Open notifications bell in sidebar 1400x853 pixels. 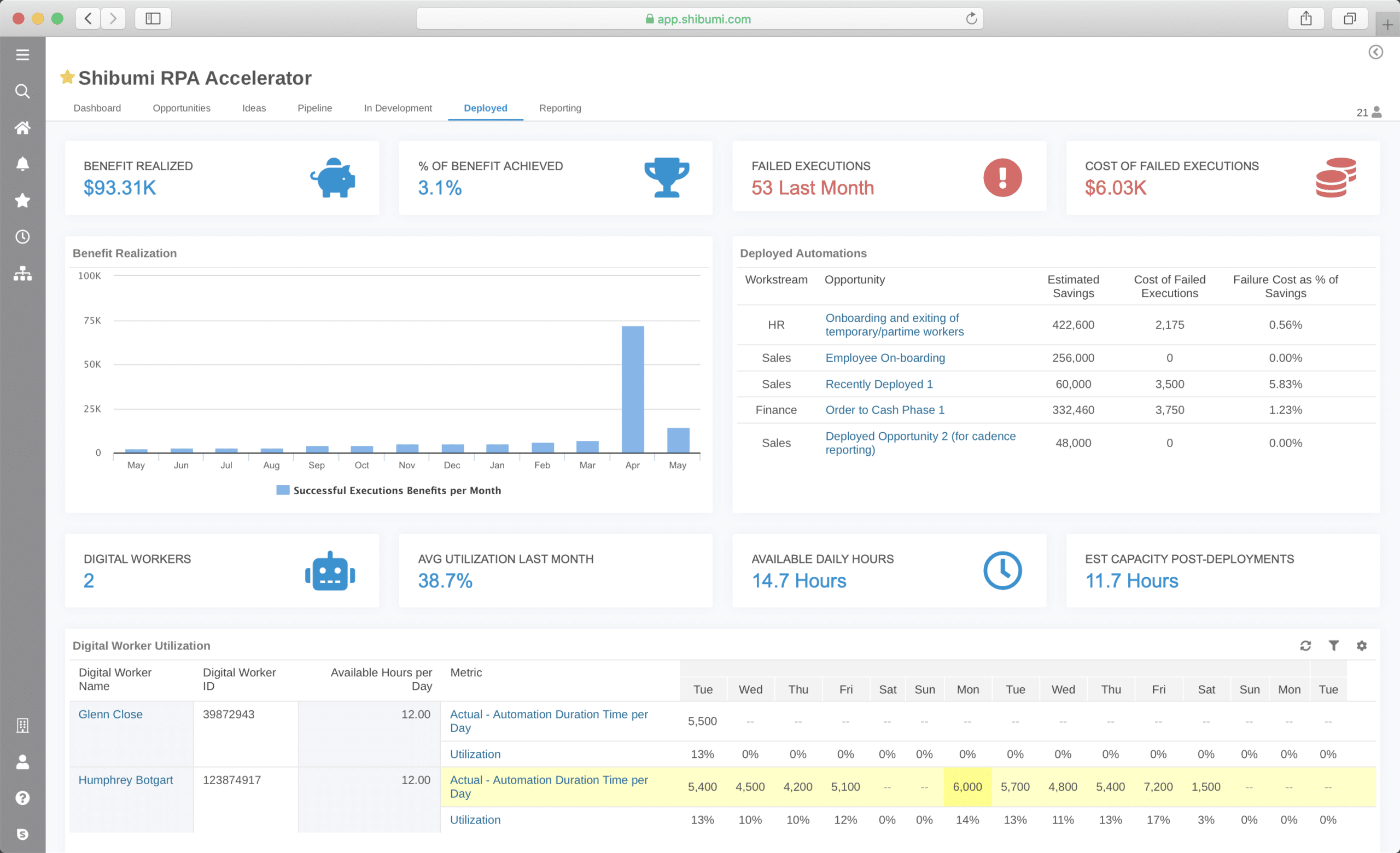click(22, 164)
